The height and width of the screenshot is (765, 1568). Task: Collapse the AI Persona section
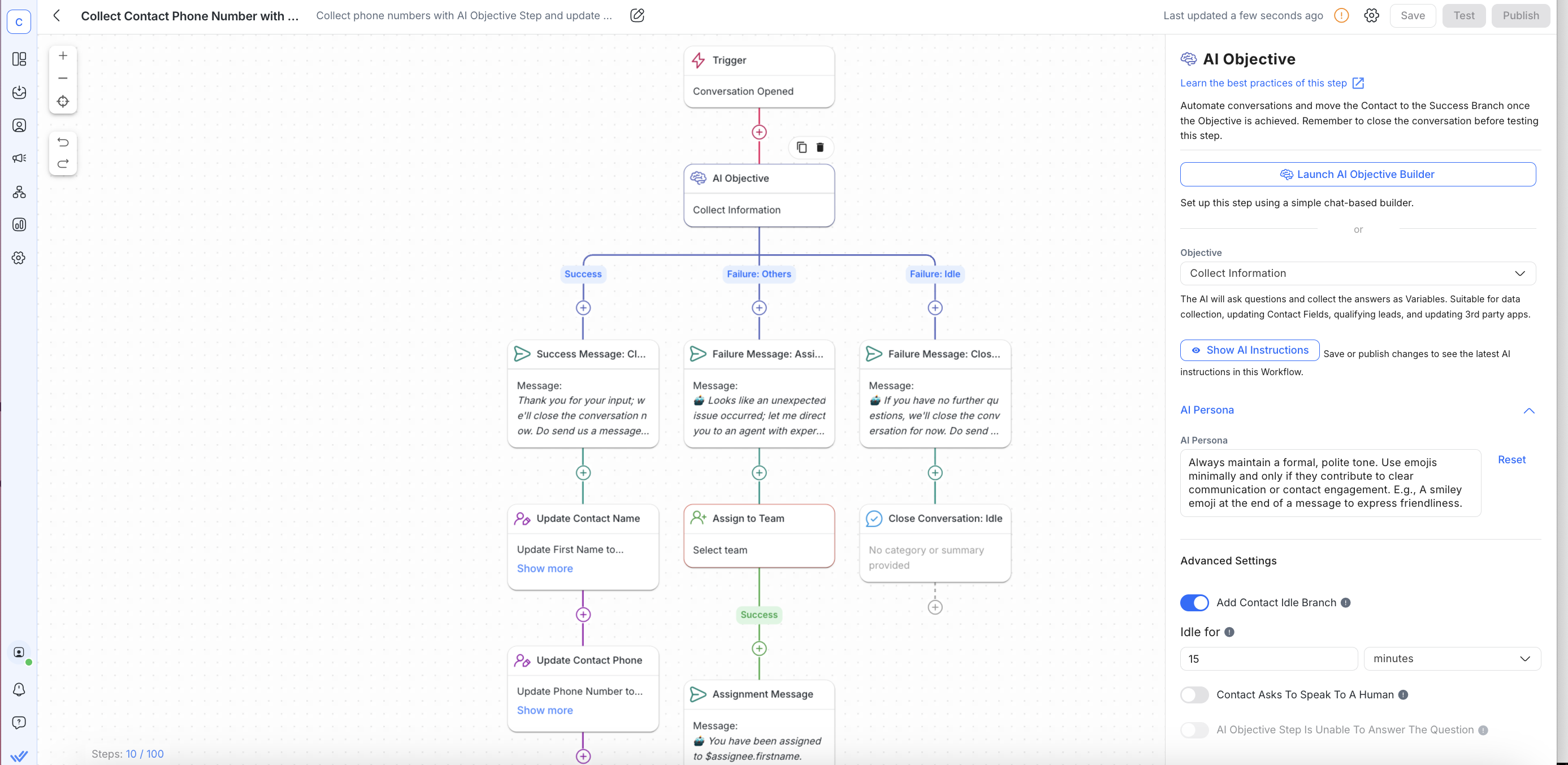[x=1528, y=411]
